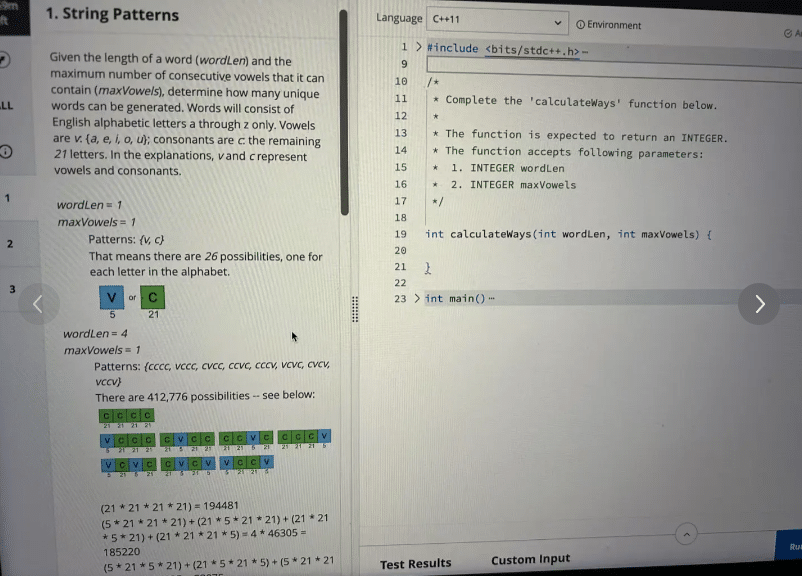Click the Autocomplete check icon at top right
The image size is (802, 576).
point(790,33)
